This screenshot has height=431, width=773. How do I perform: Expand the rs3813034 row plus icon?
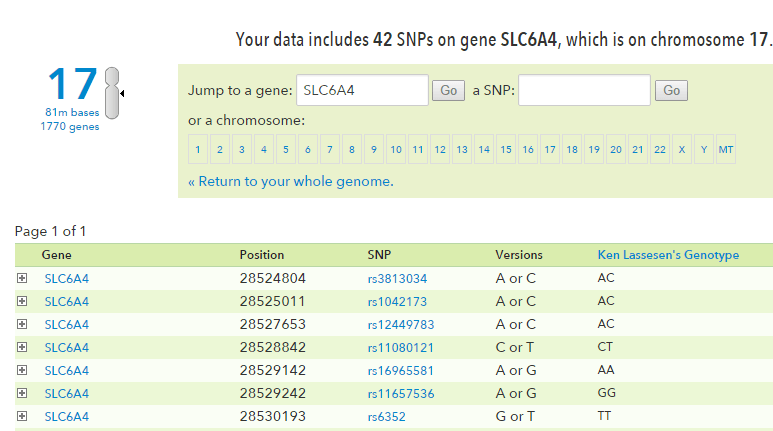(x=22, y=278)
